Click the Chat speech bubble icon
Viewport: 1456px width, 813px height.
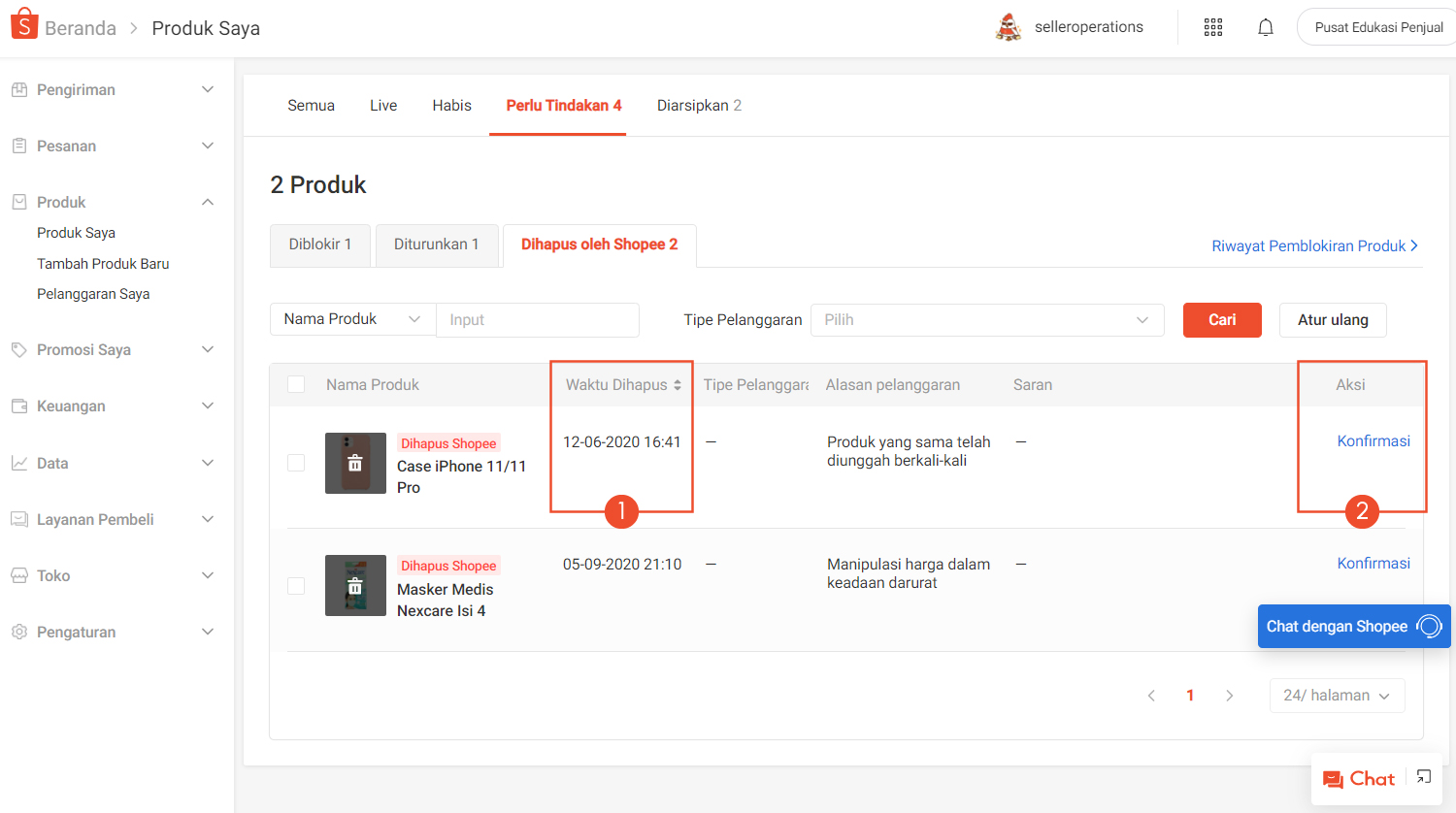pyautogui.click(x=1333, y=779)
